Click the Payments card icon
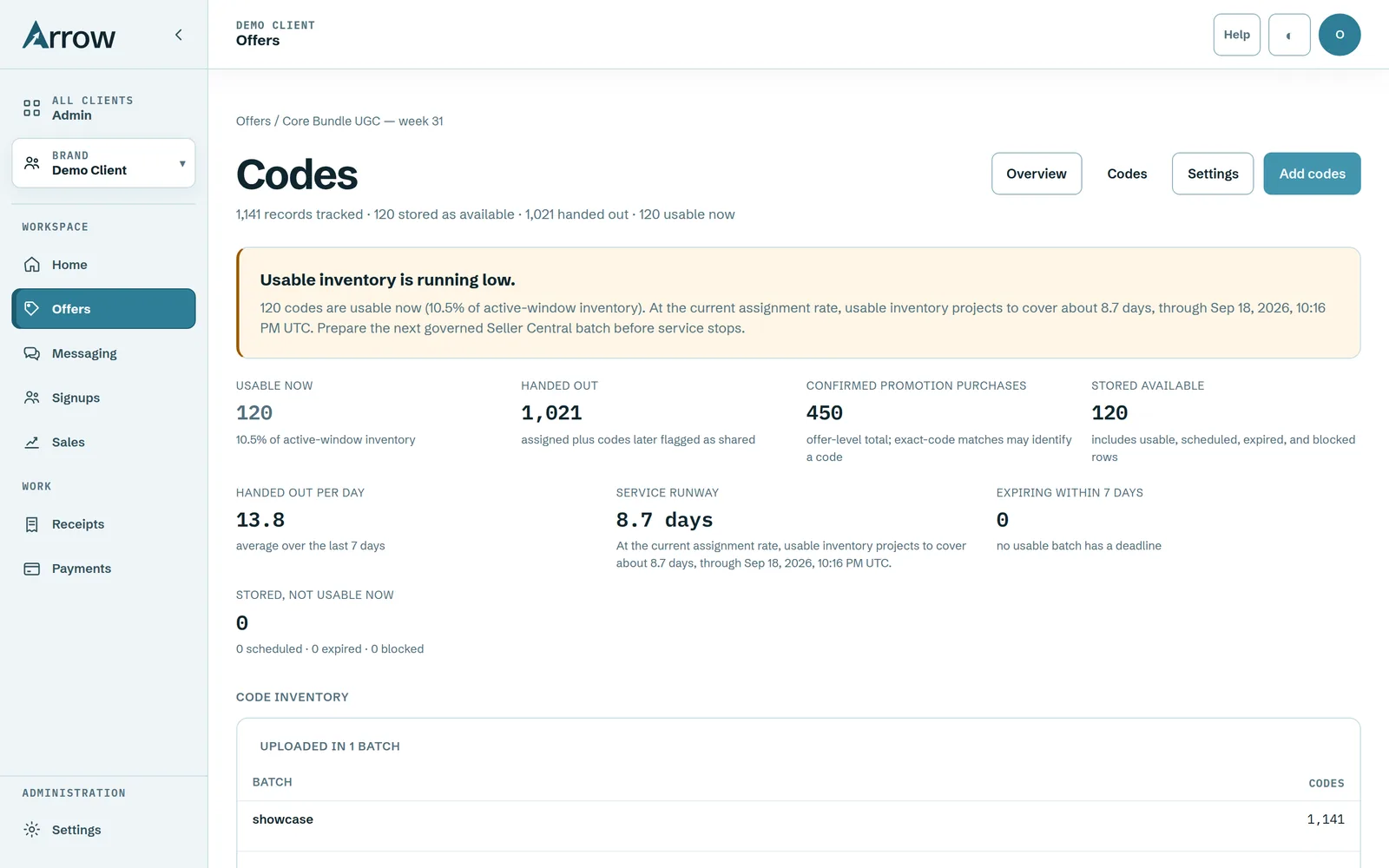 point(32,569)
